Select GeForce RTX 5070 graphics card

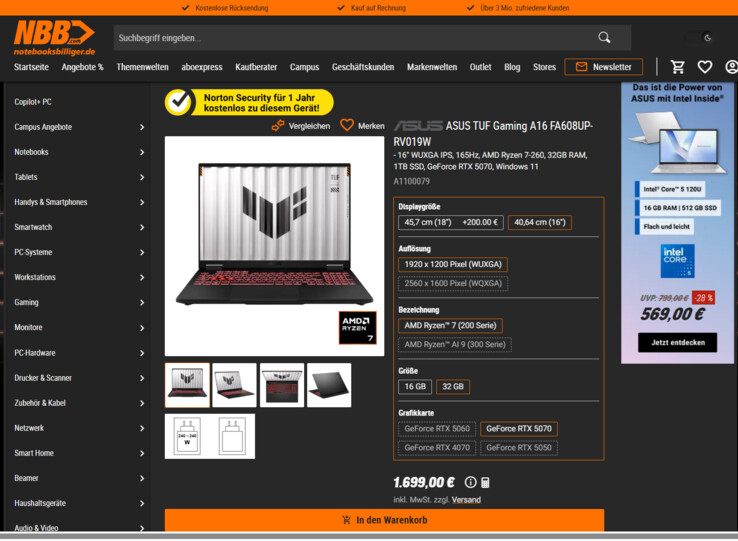(x=519, y=429)
